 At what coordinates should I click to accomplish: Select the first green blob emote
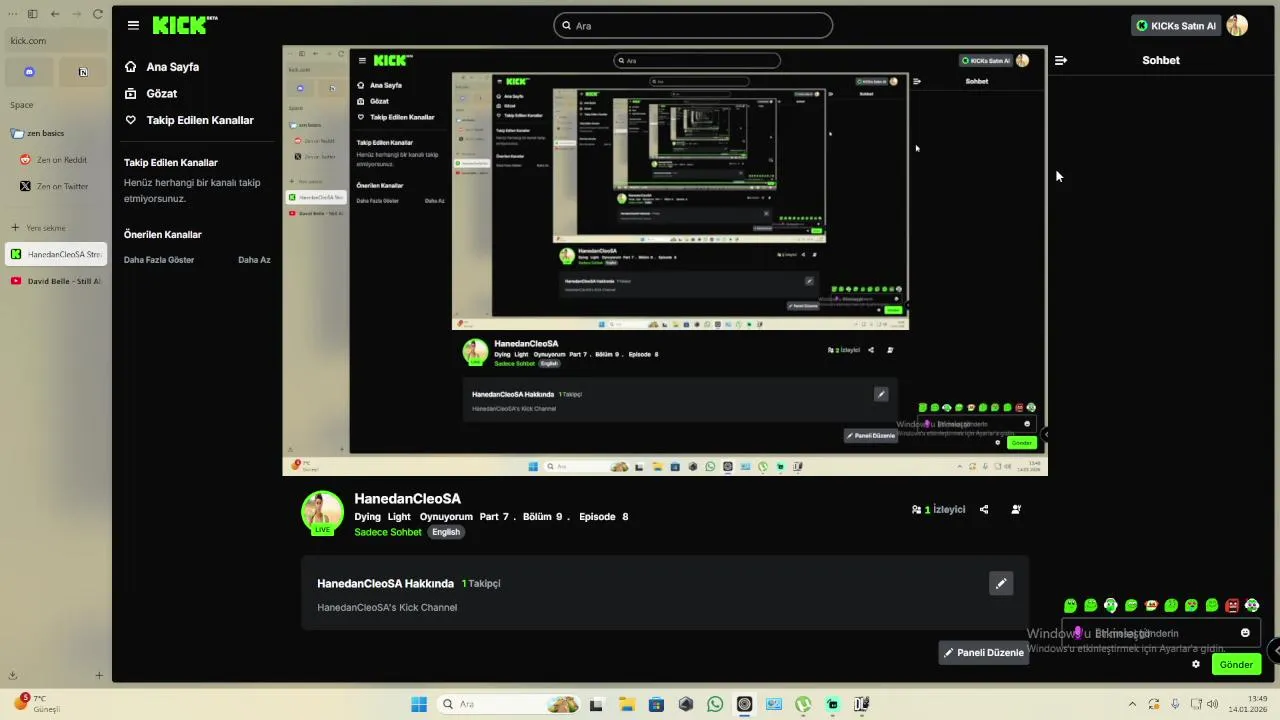click(x=1071, y=605)
